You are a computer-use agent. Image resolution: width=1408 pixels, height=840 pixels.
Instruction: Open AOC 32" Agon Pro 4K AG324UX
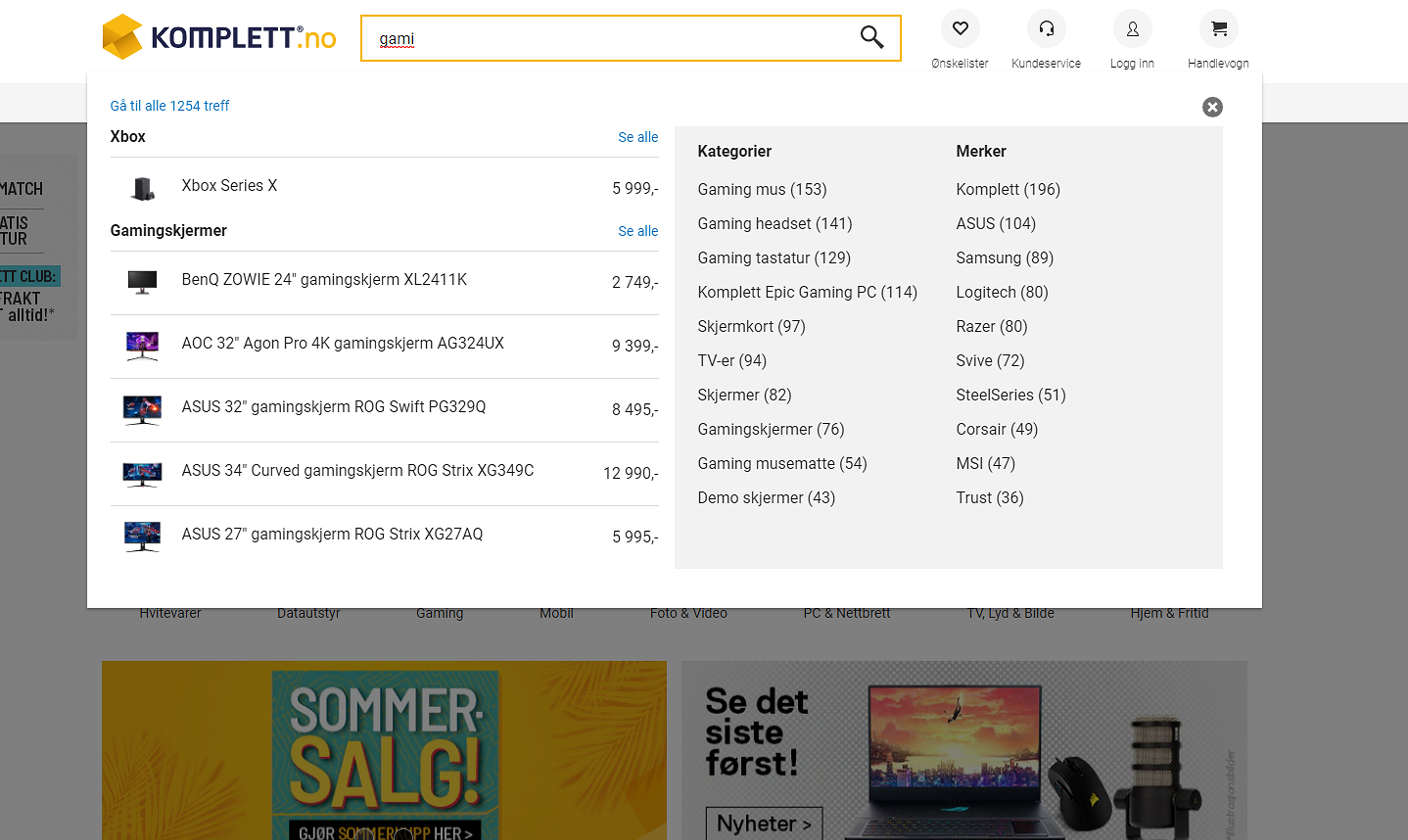[343, 343]
